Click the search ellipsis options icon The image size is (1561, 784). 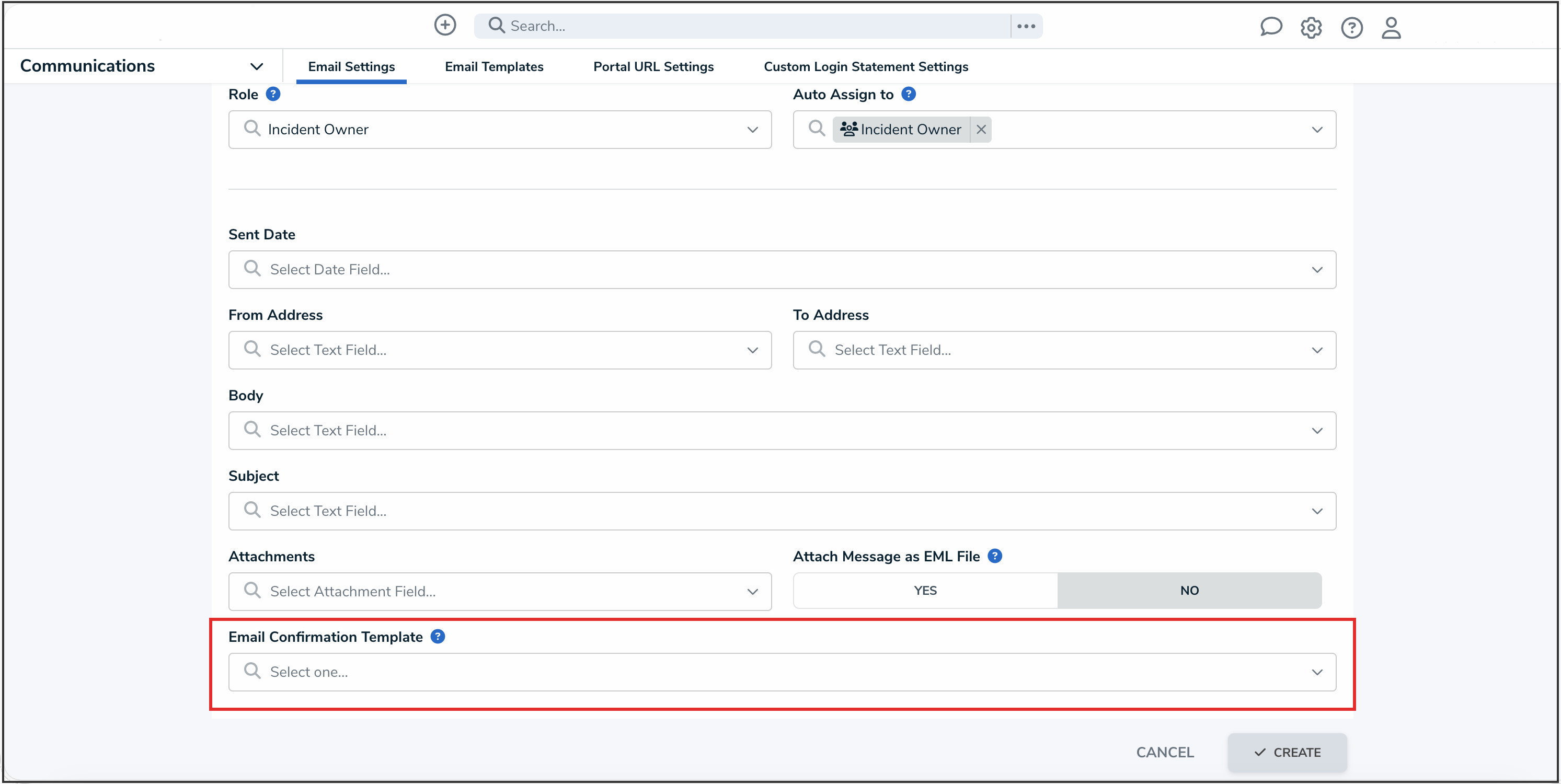pos(1027,26)
